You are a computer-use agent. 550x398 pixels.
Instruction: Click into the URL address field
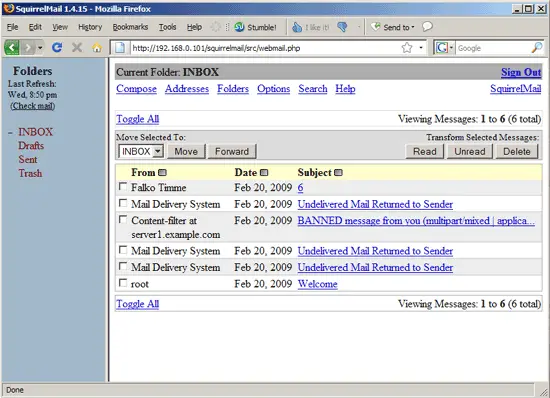click(265, 48)
